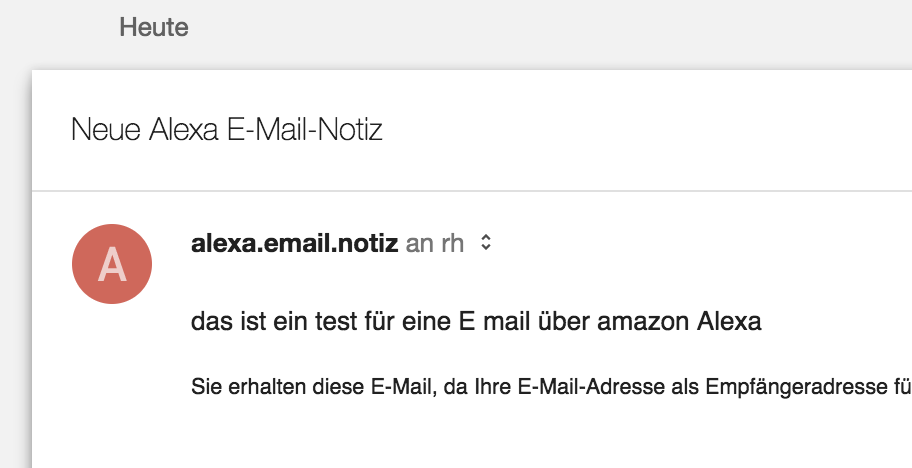This screenshot has height=468, width=912.
Task: Click the footer notice starting 'Sie erhalten diese E-Mail'
Action: 550,387
